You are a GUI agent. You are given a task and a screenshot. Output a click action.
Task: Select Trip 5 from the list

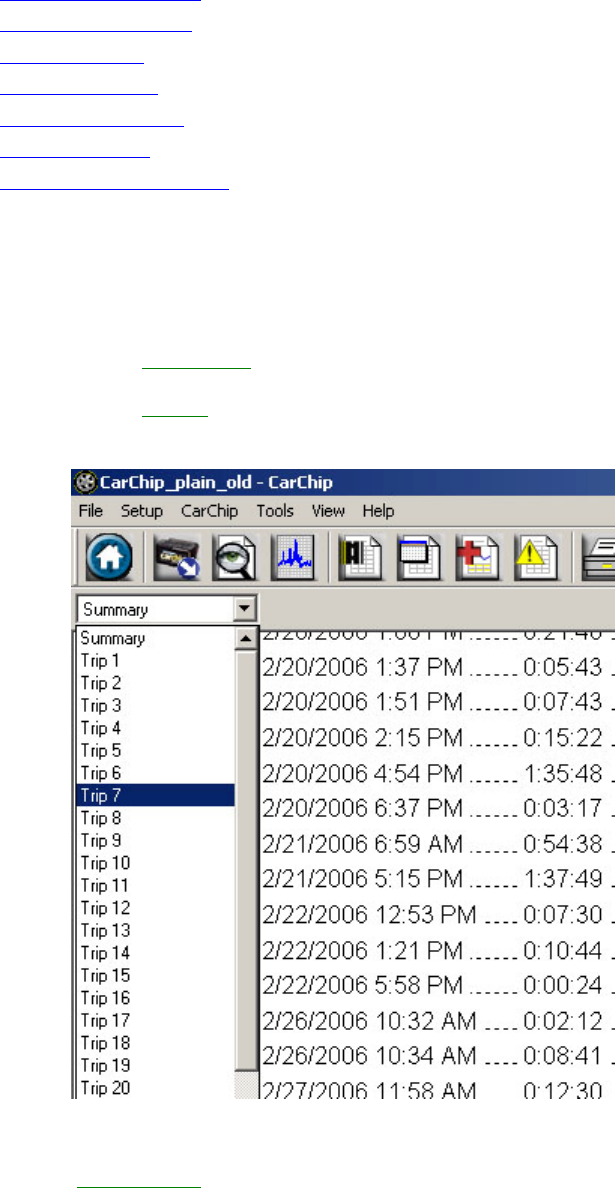pyautogui.click(x=155, y=751)
